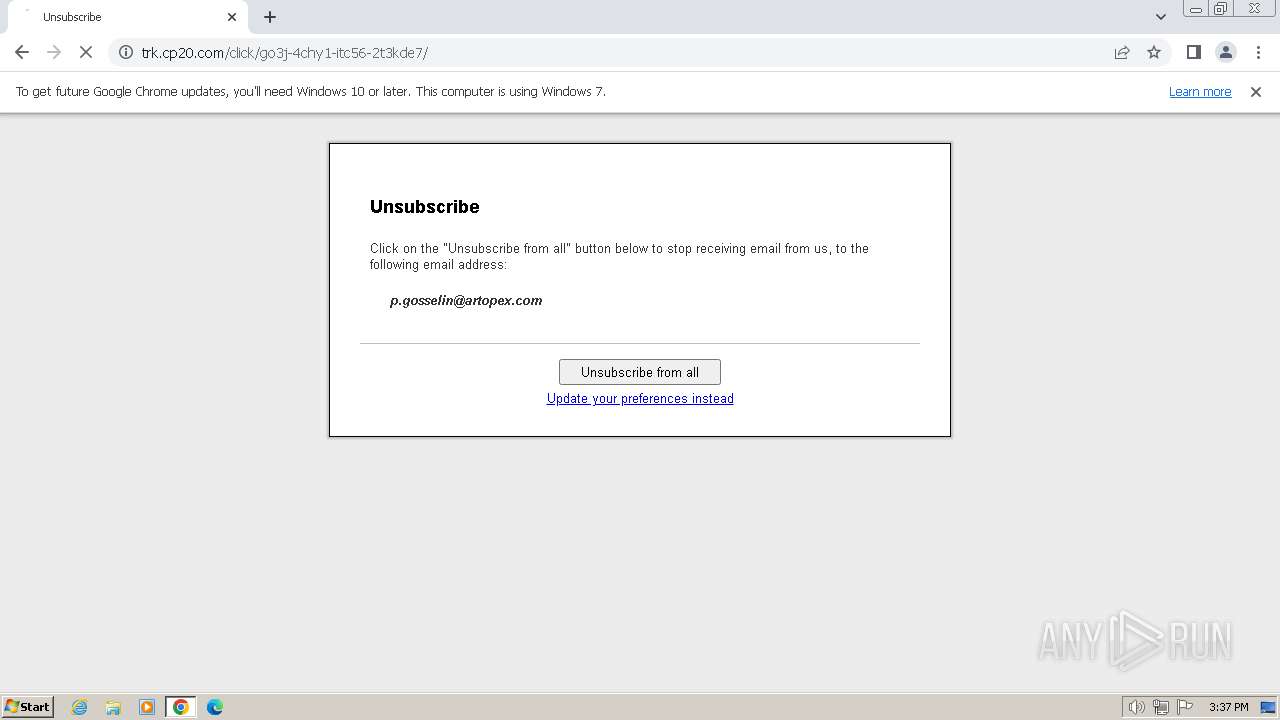The height and width of the screenshot is (720, 1280).
Task: Share this page icon
Action: 1122,52
